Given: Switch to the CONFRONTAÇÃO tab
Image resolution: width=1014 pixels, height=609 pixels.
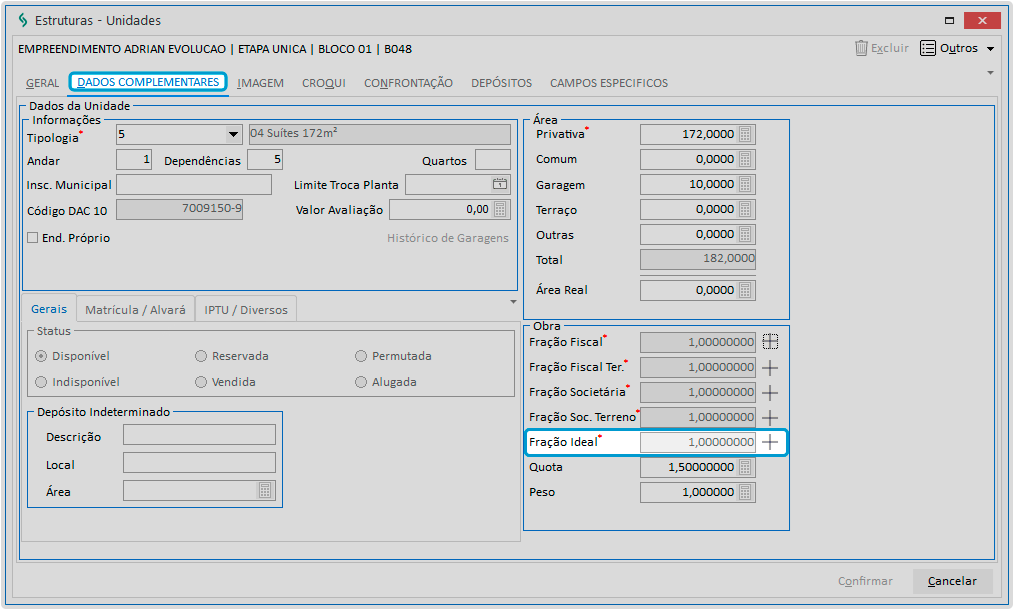Looking at the screenshot, I should pyautogui.click(x=408, y=83).
